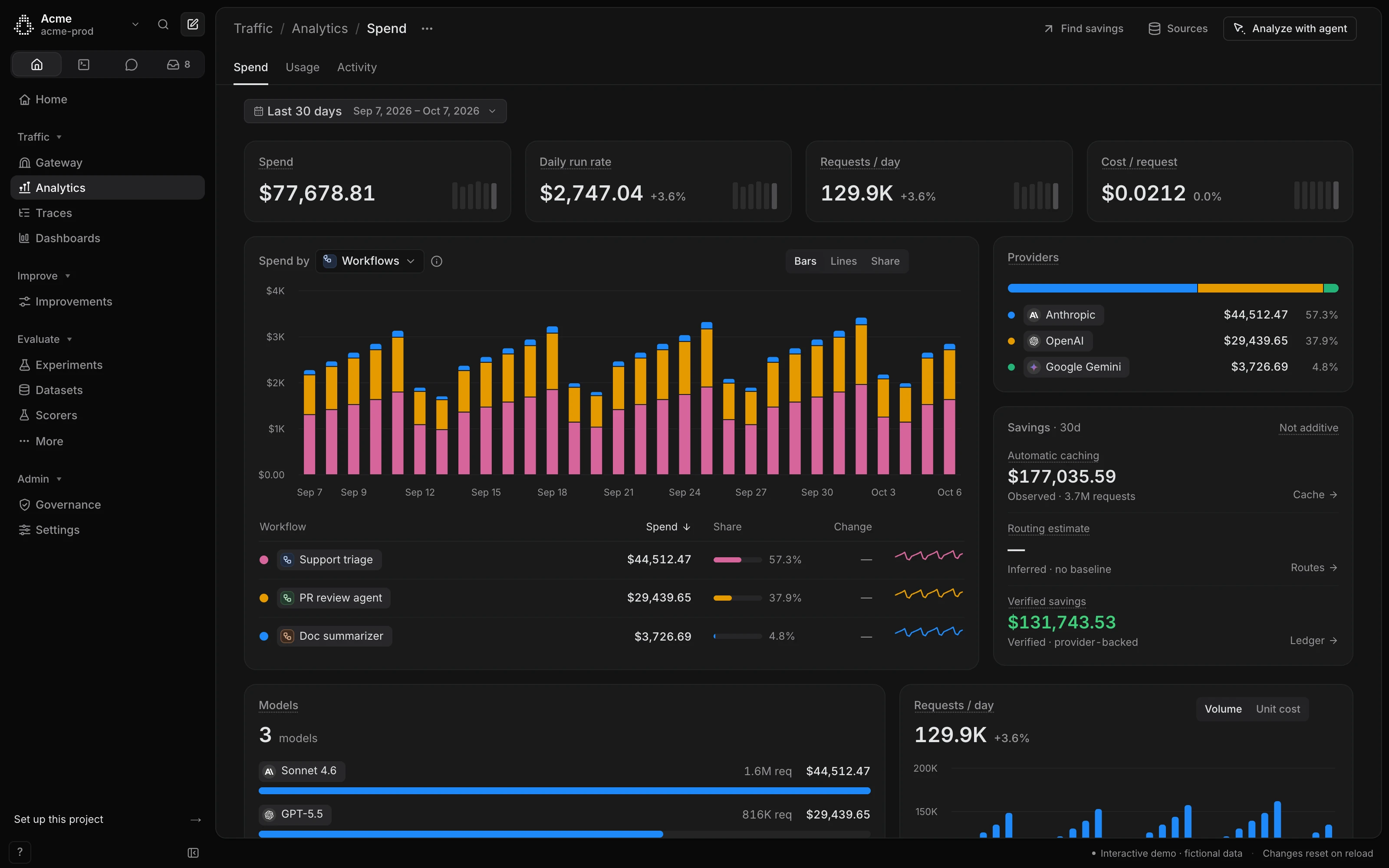Switch chart to Bars view
The height and width of the screenshot is (868, 1389).
click(x=805, y=261)
